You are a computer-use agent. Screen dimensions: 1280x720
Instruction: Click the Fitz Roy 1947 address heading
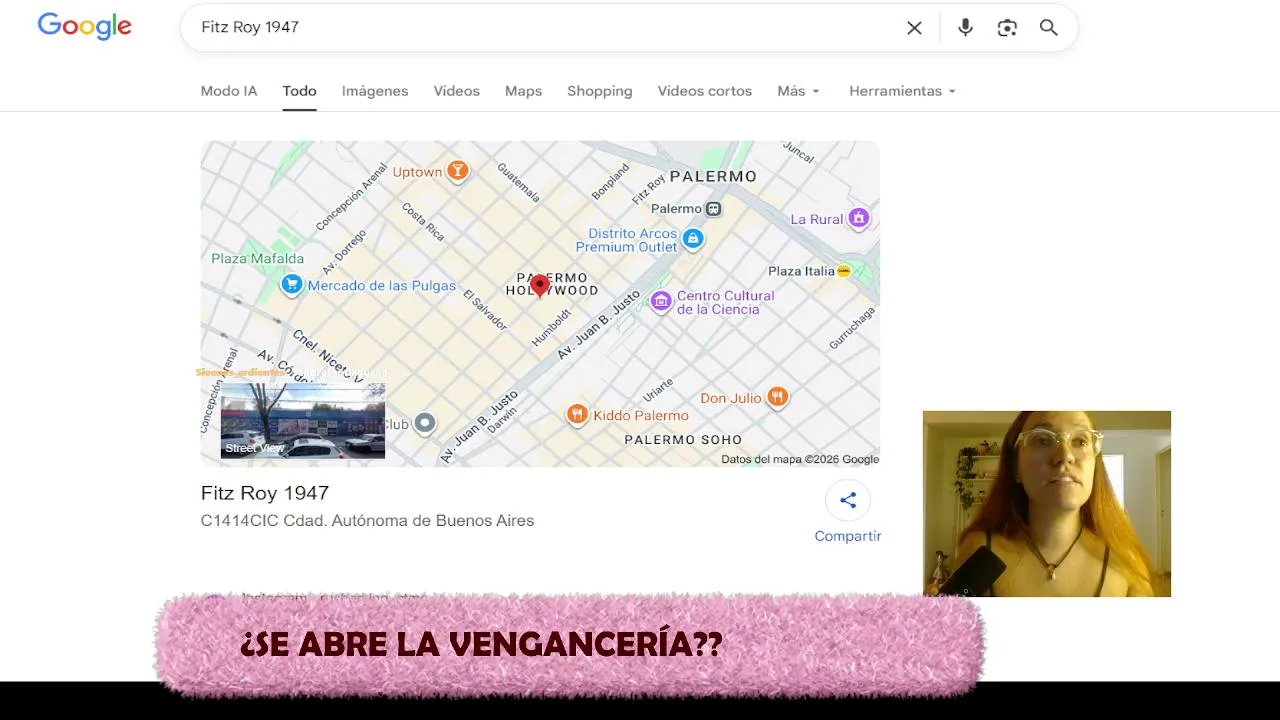tap(265, 493)
